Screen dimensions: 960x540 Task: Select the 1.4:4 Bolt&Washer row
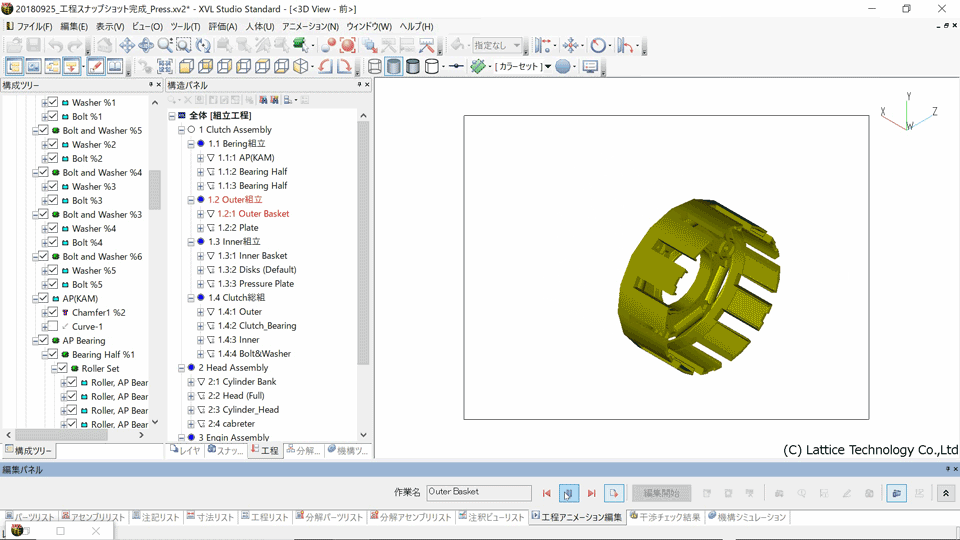click(x=254, y=354)
